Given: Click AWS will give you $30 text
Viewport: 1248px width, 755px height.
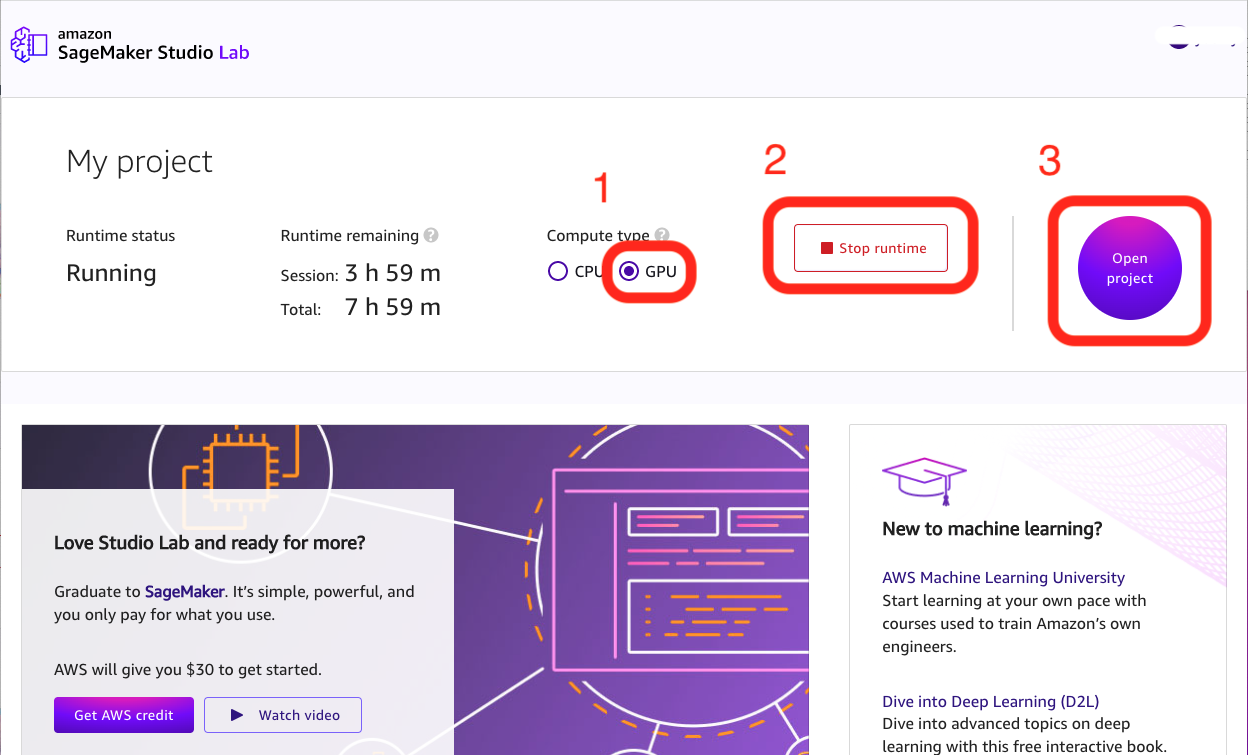Looking at the screenshot, I should click(188, 669).
